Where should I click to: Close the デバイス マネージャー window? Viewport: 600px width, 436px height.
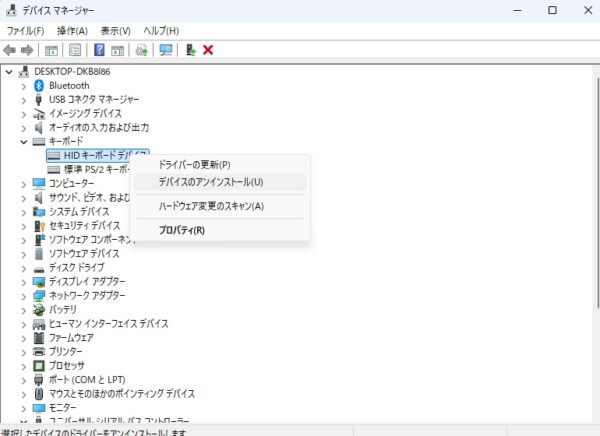[588, 10]
